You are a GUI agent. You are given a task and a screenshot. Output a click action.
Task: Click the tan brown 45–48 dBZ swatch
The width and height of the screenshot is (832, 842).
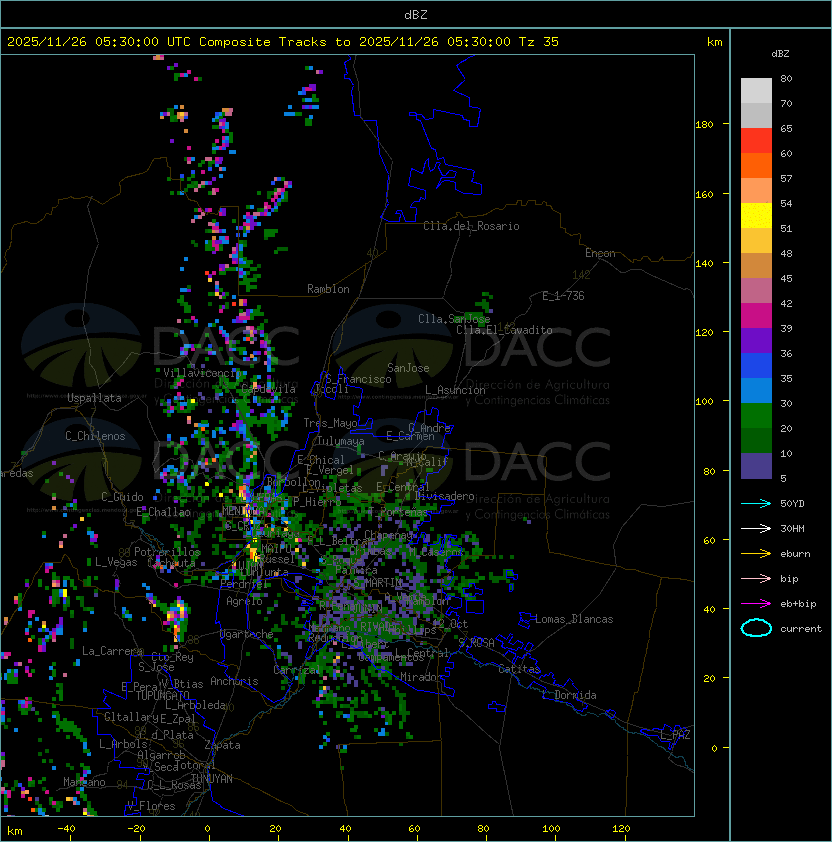click(x=756, y=265)
